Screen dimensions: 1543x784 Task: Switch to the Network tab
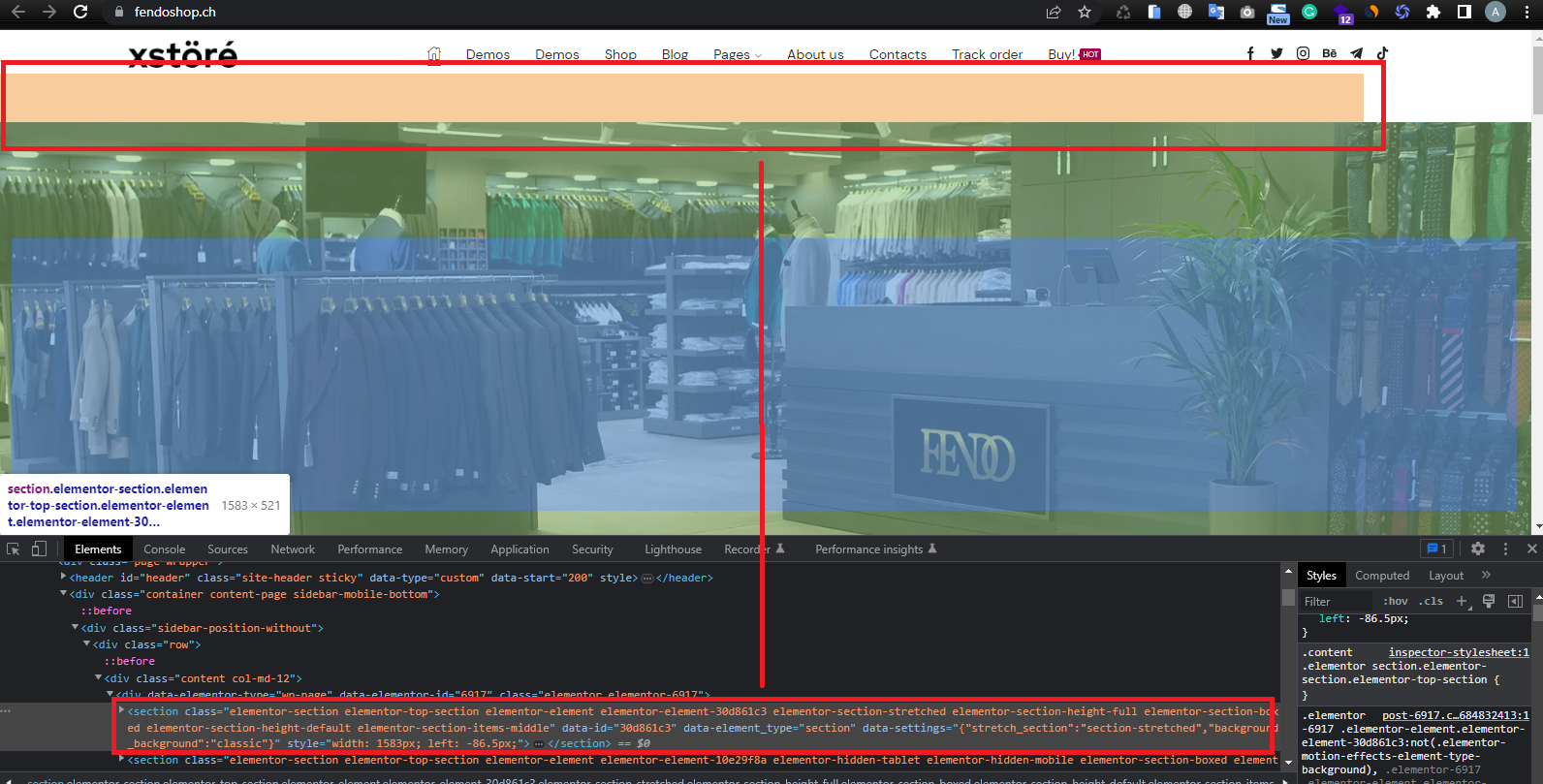point(293,549)
